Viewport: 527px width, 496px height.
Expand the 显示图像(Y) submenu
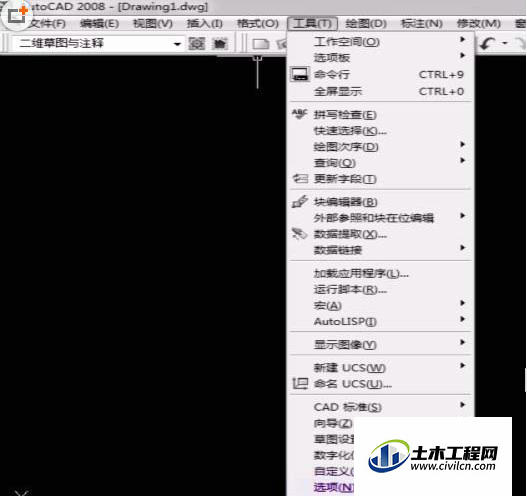(381, 345)
